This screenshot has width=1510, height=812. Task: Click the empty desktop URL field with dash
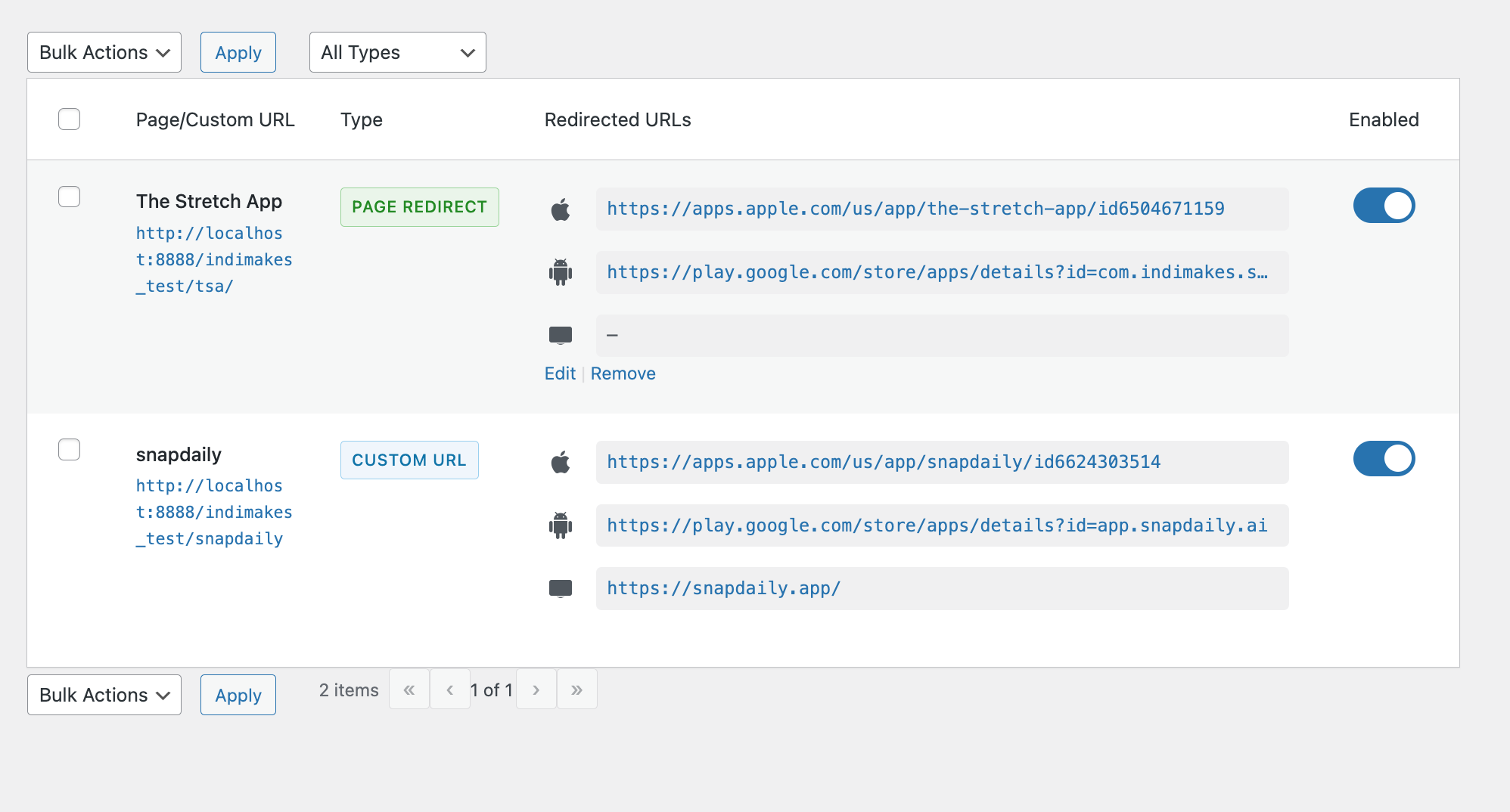click(x=942, y=336)
